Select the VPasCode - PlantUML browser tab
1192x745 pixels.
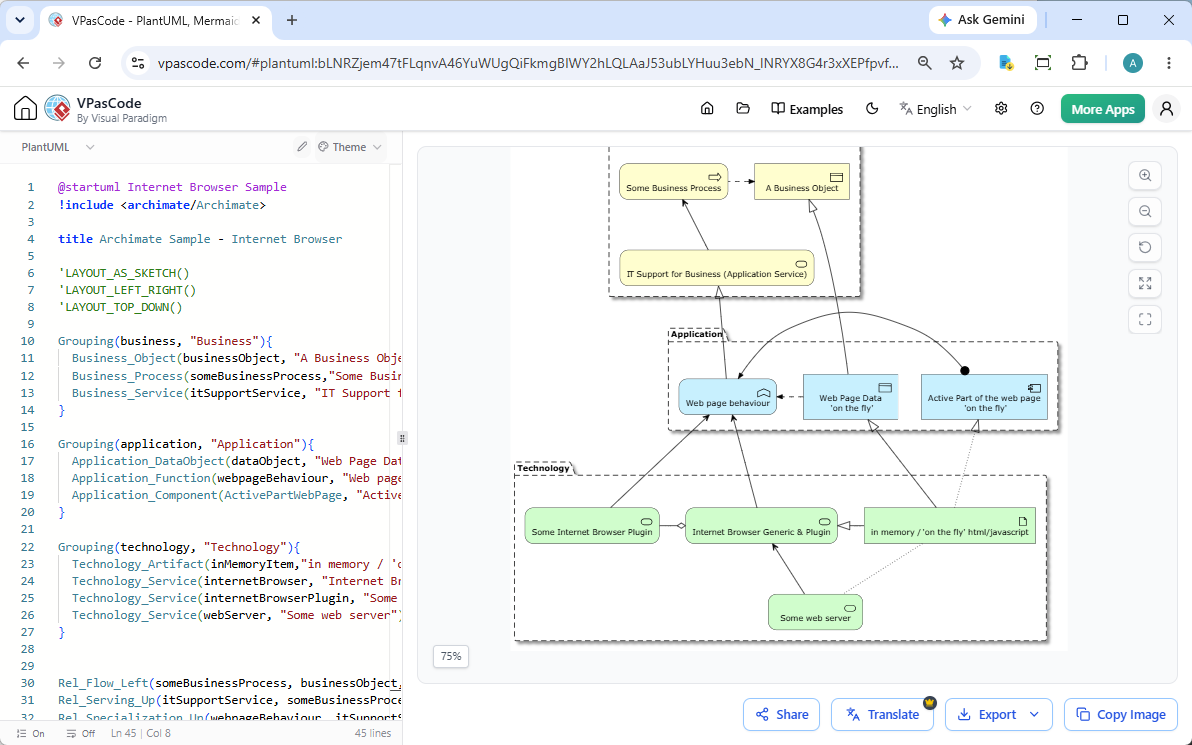pos(154,21)
